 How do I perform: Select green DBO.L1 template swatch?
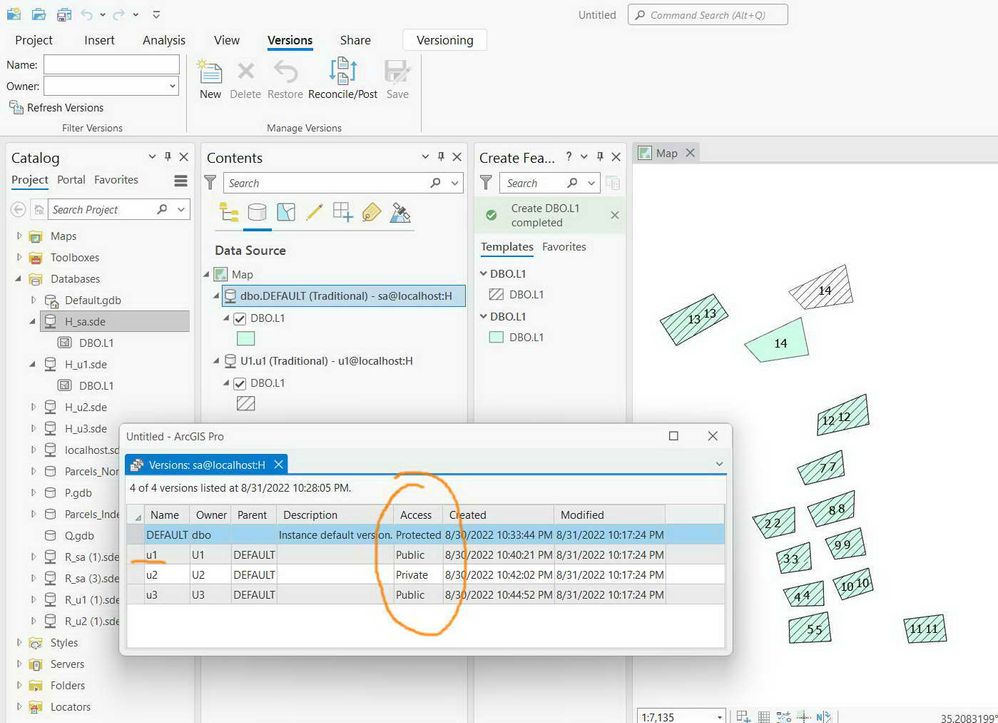point(496,337)
